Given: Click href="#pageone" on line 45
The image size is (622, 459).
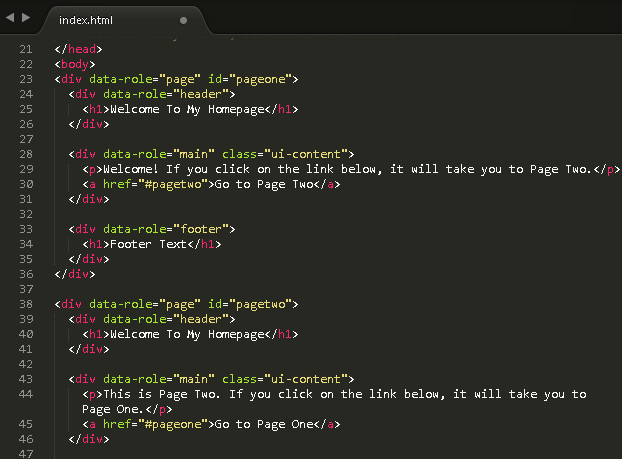Looking at the screenshot, I should click(155, 424).
